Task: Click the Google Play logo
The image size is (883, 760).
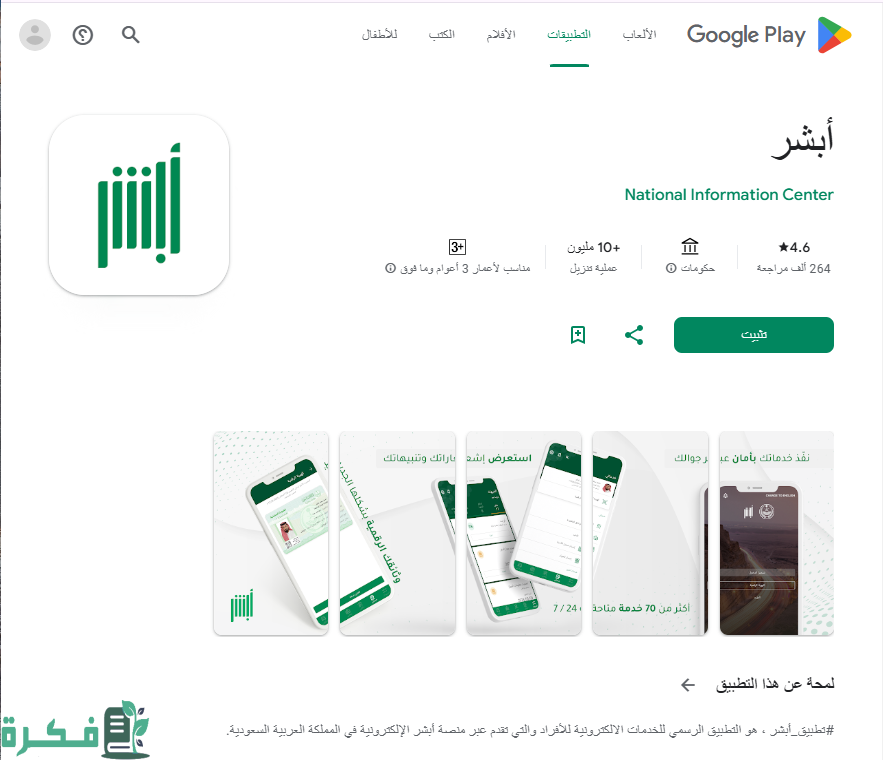Action: tap(769, 35)
